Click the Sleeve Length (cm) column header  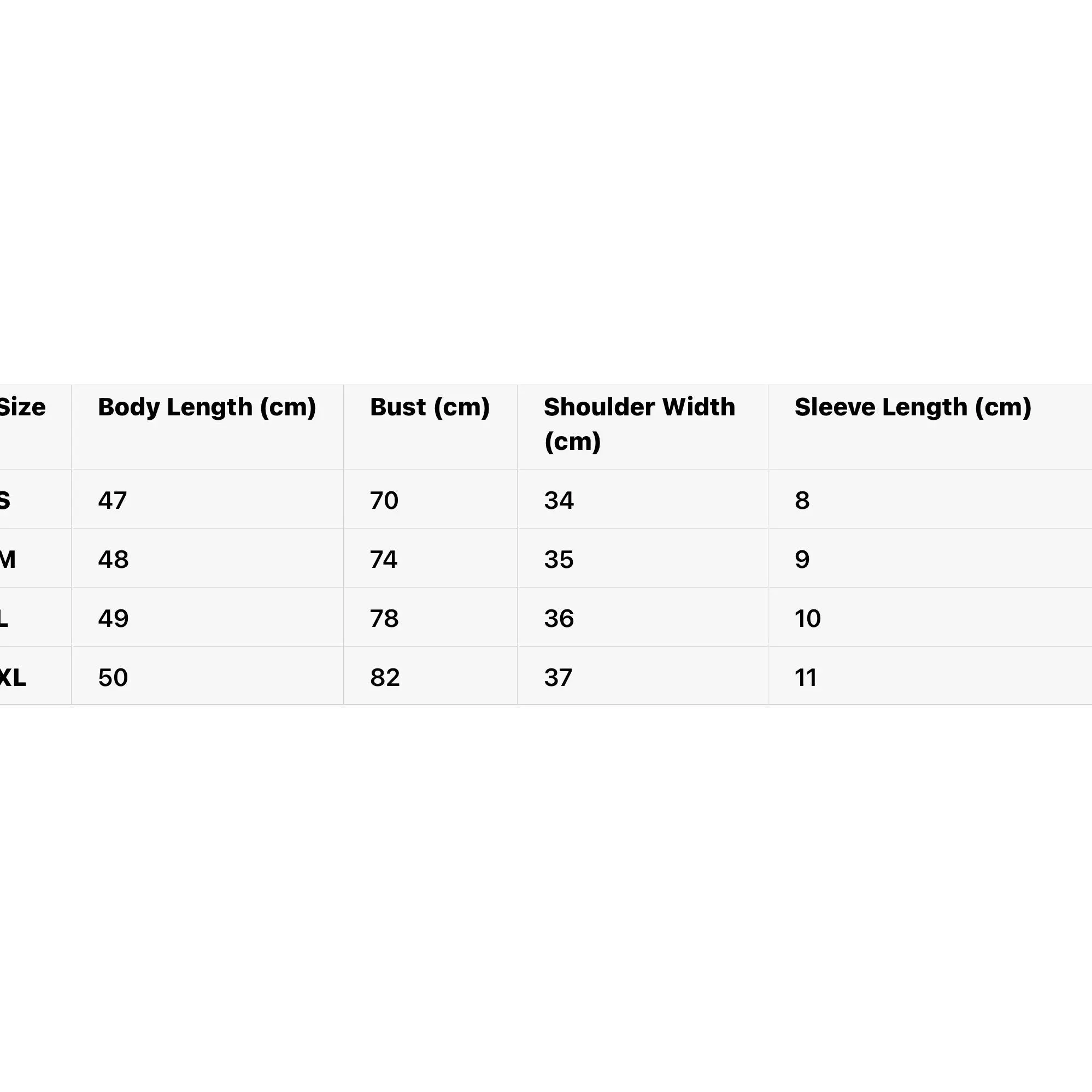click(x=913, y=408)
